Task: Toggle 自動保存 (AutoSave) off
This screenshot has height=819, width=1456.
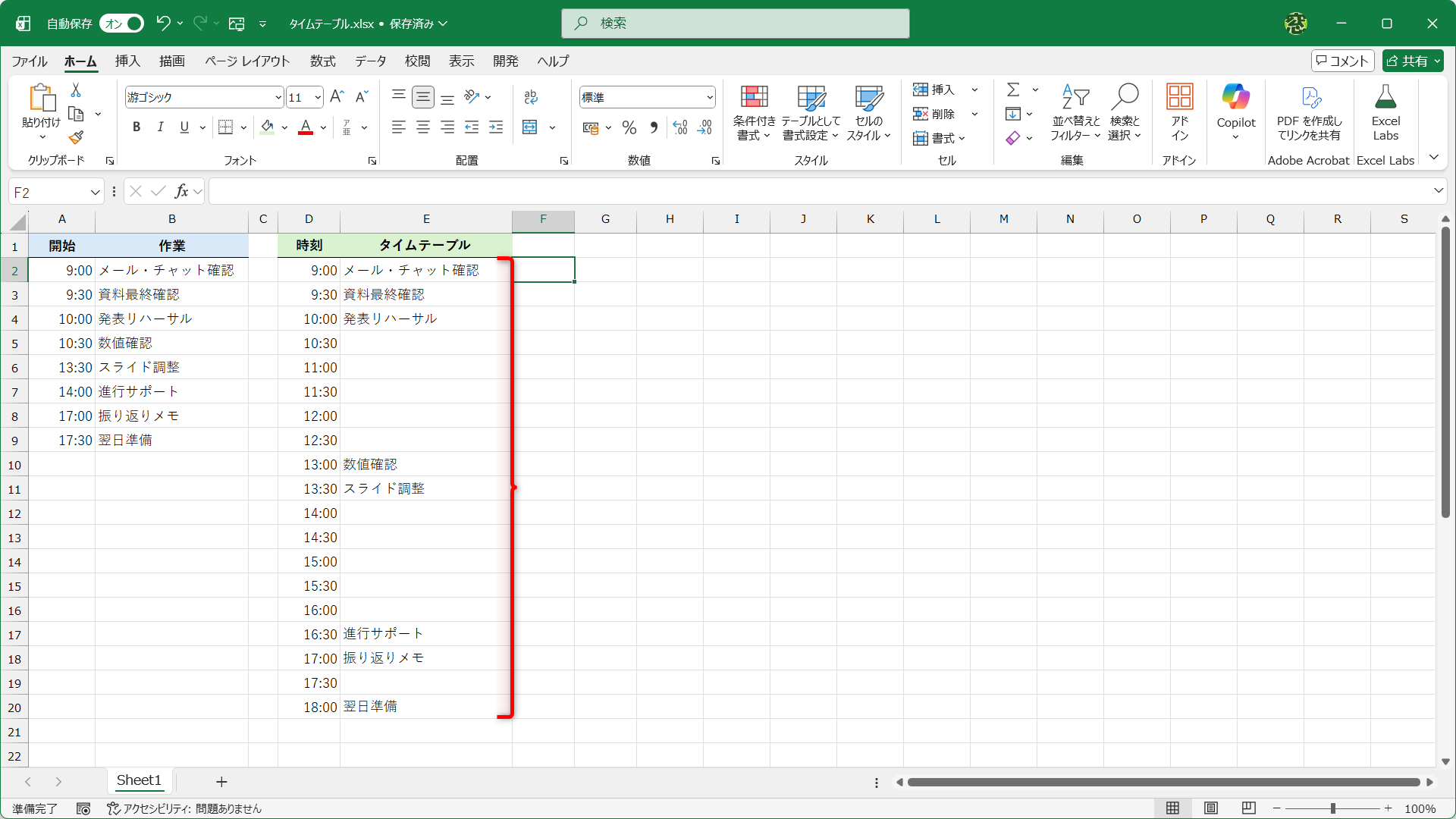Action: pos(121,24)
